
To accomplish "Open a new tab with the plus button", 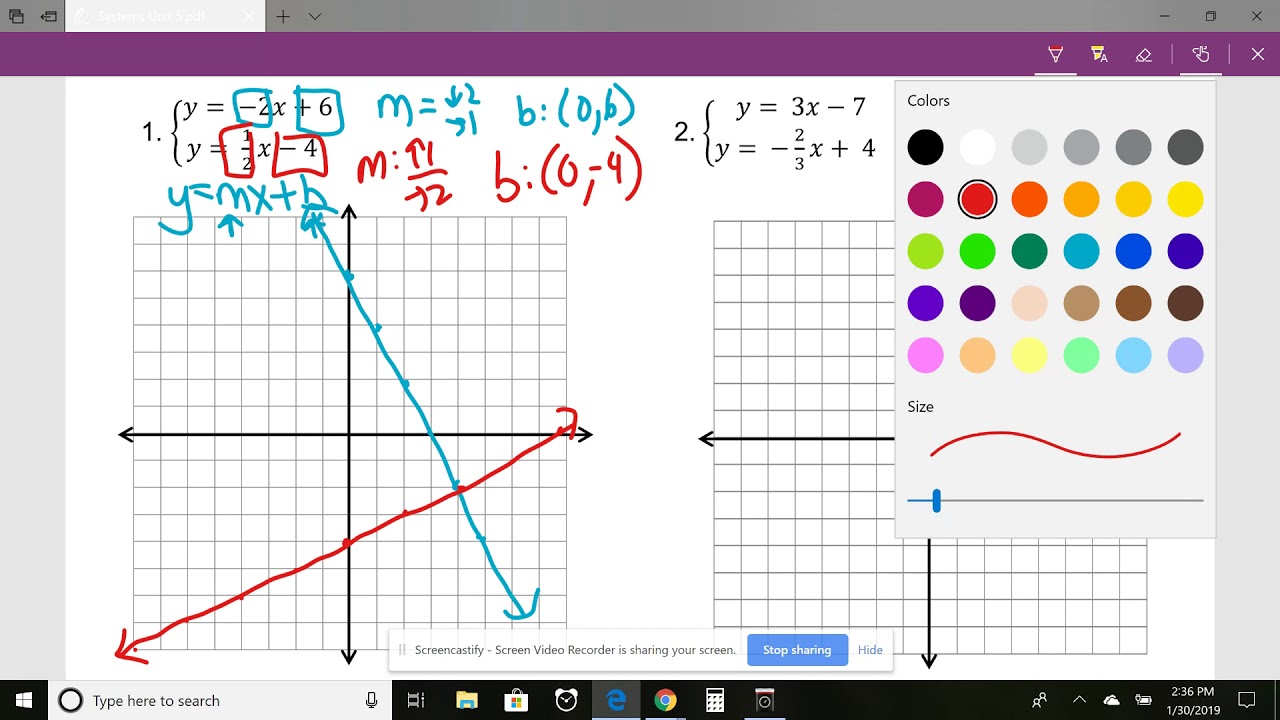I will [283, 16].
